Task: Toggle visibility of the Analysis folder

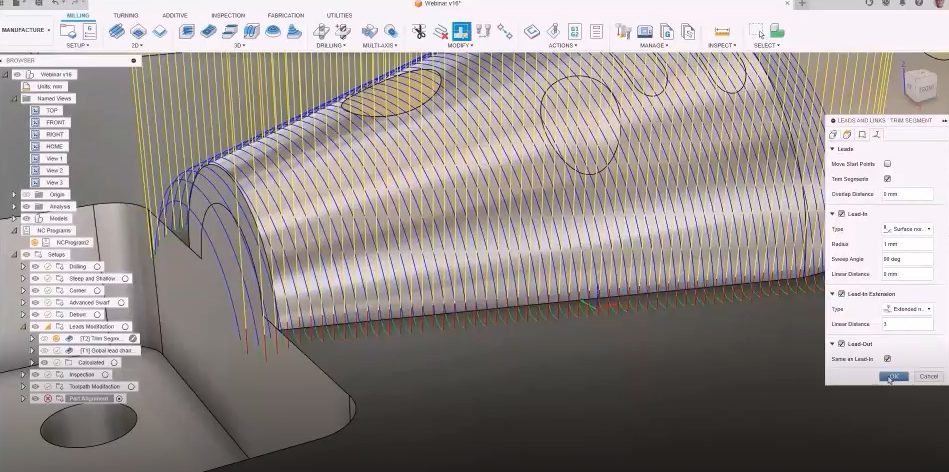Action: 26,206
